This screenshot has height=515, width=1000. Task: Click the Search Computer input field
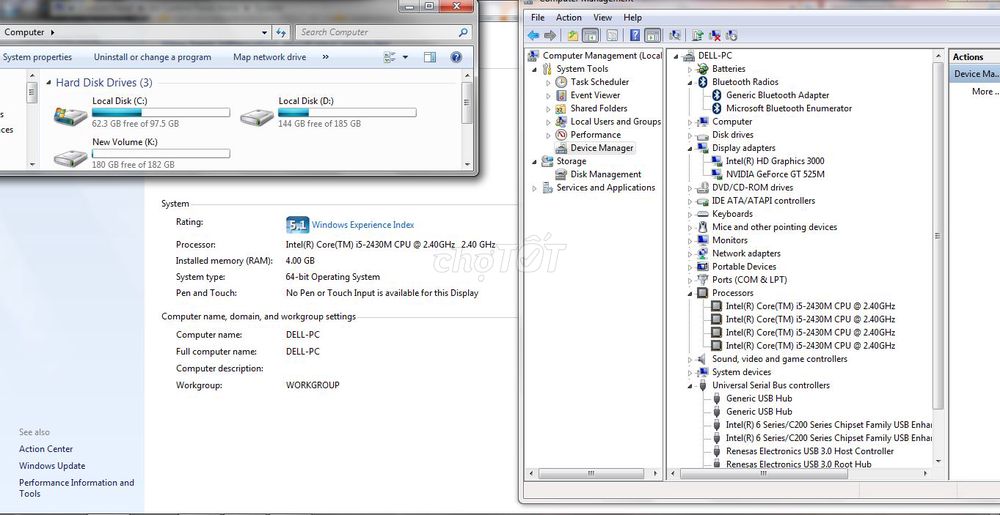(x=383, y=32)
